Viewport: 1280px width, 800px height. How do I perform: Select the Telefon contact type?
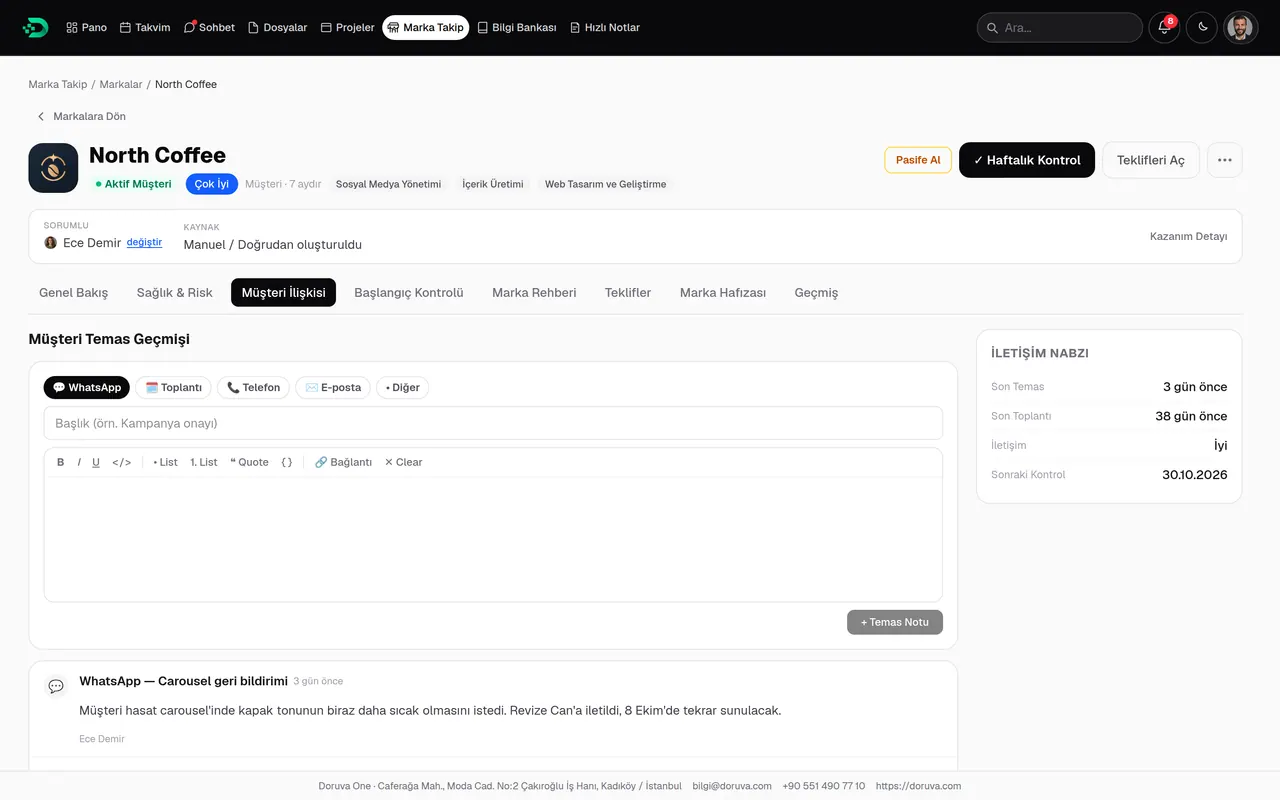click(254, 388)
